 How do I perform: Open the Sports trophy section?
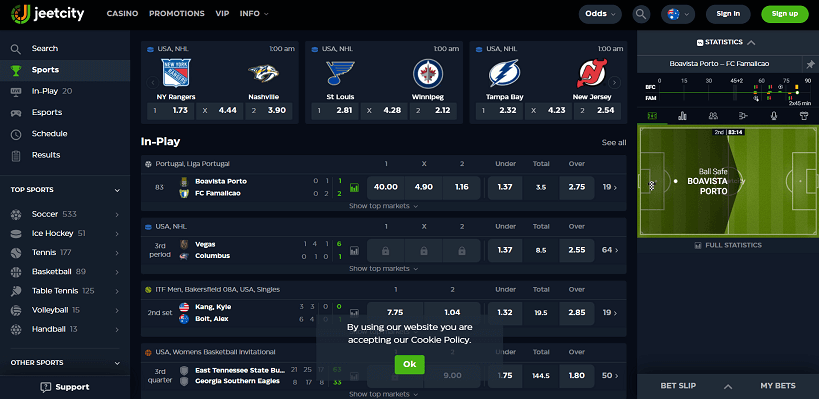pyautogui.click(x=65, y=70)
